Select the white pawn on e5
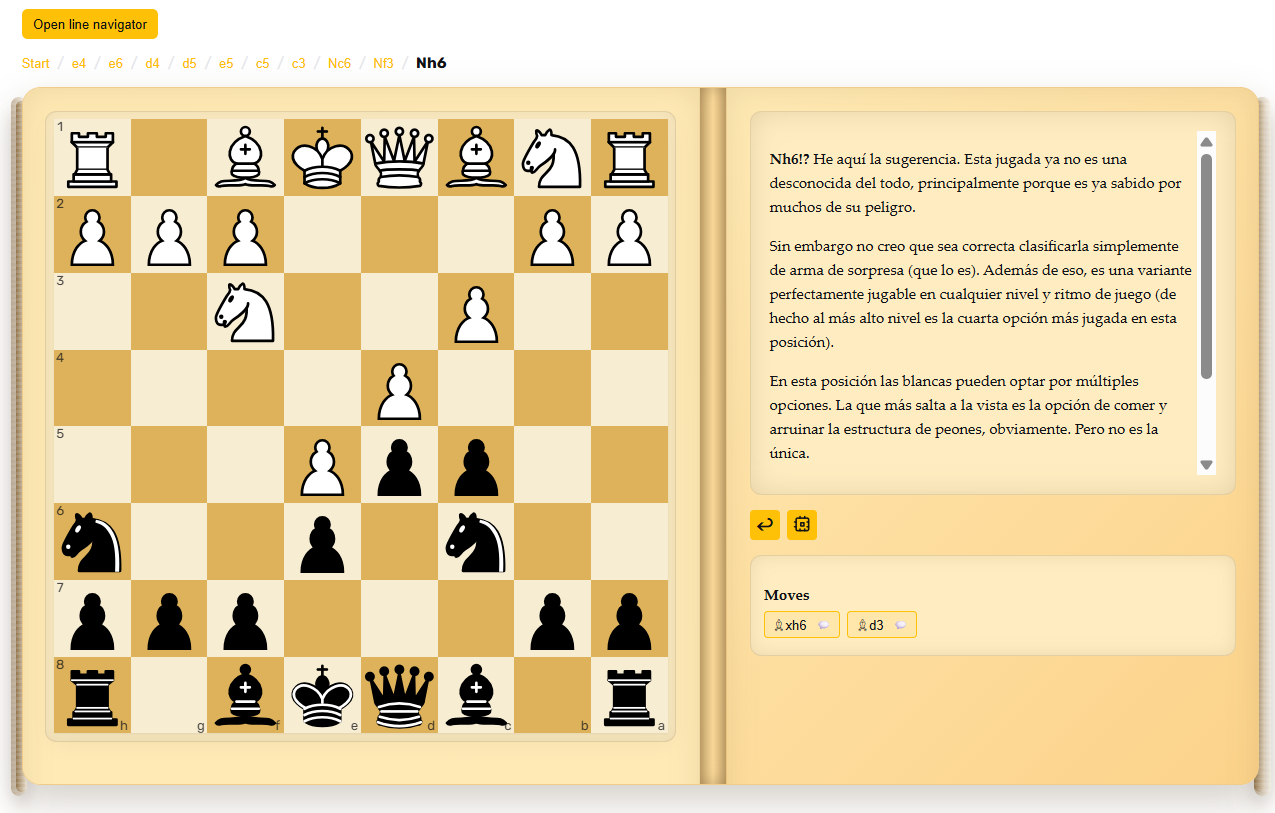 322,465
